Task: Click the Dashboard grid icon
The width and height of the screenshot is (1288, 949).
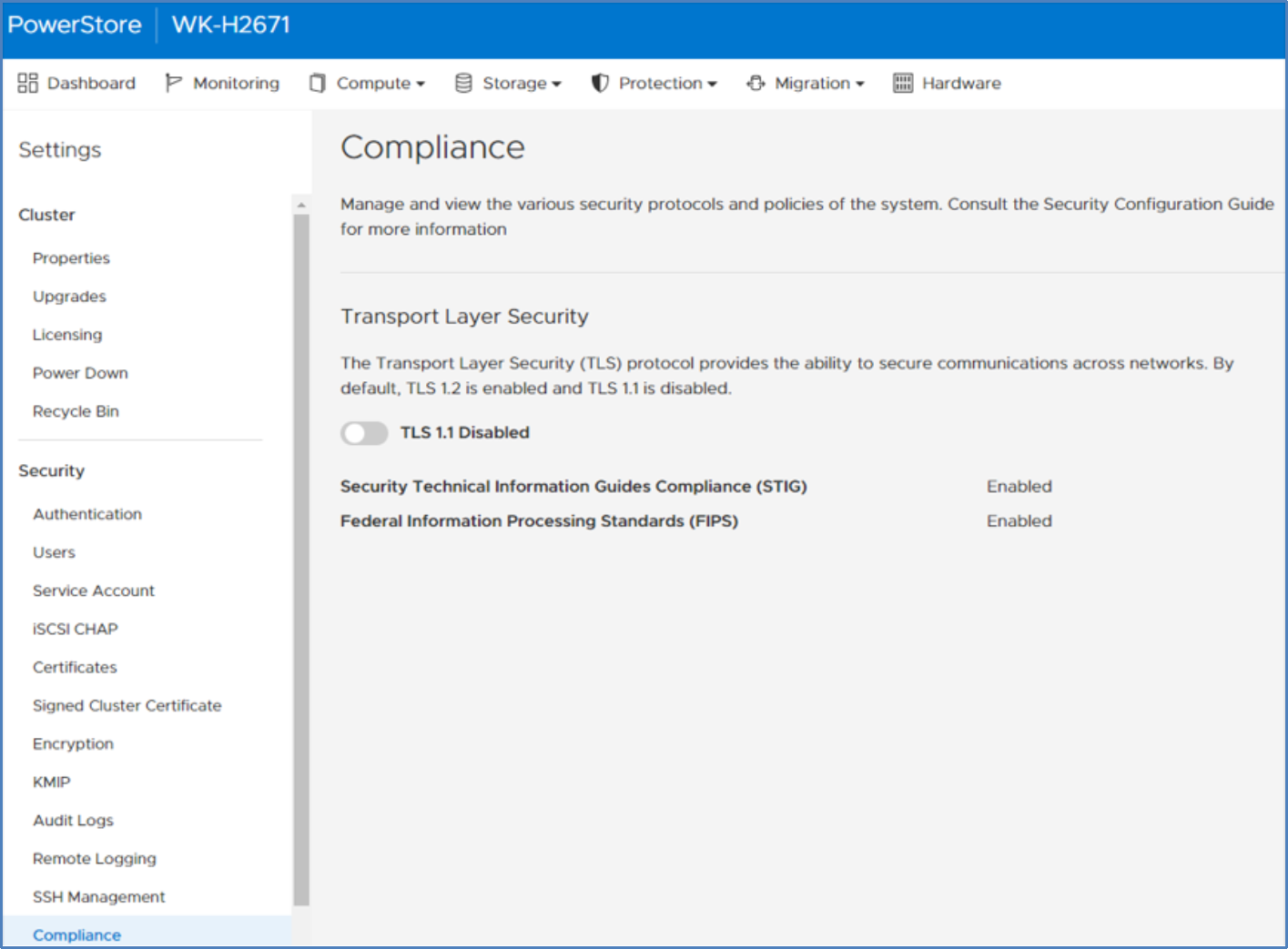Action: click(x=27, y=83)
